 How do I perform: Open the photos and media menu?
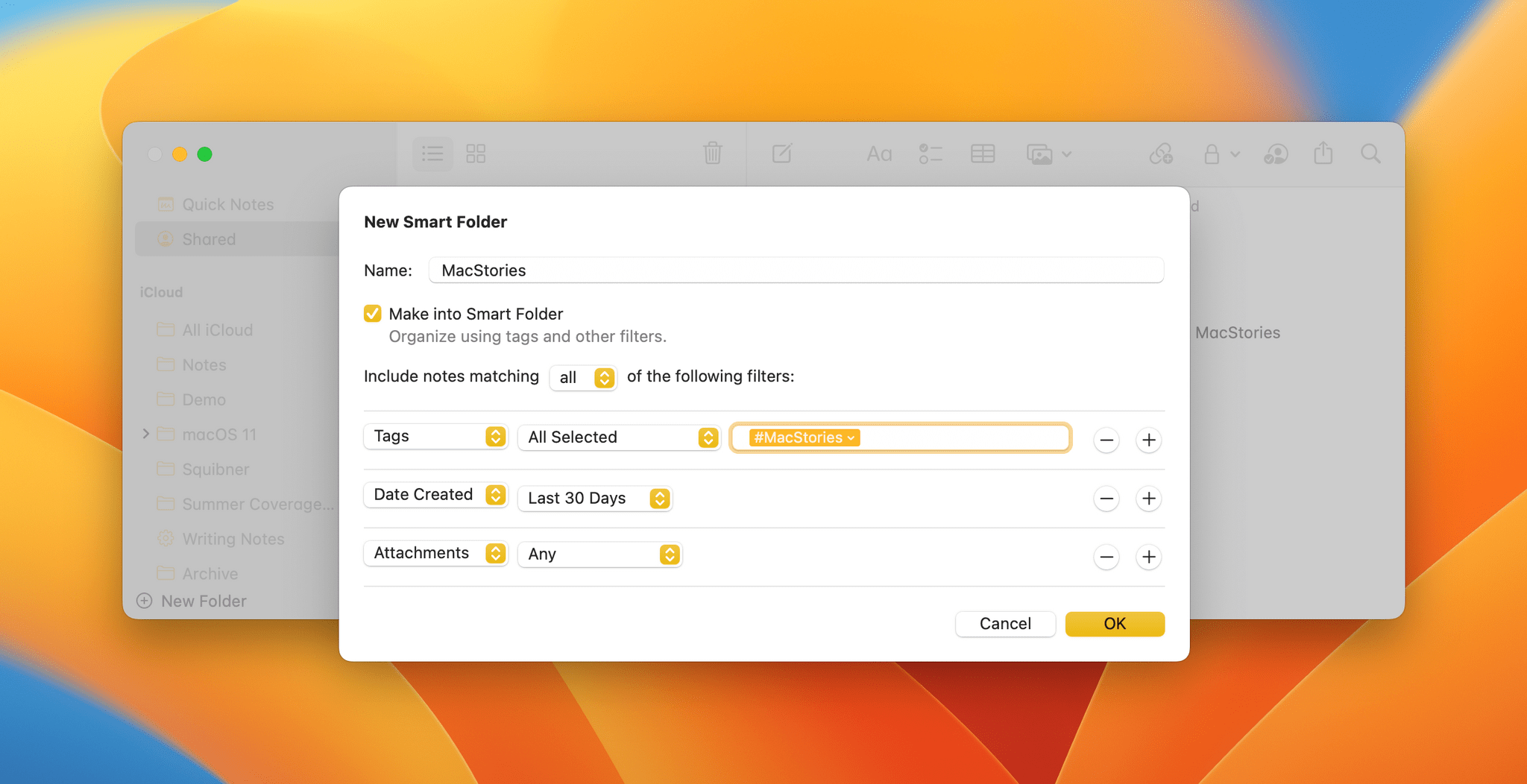[1048, 154]
